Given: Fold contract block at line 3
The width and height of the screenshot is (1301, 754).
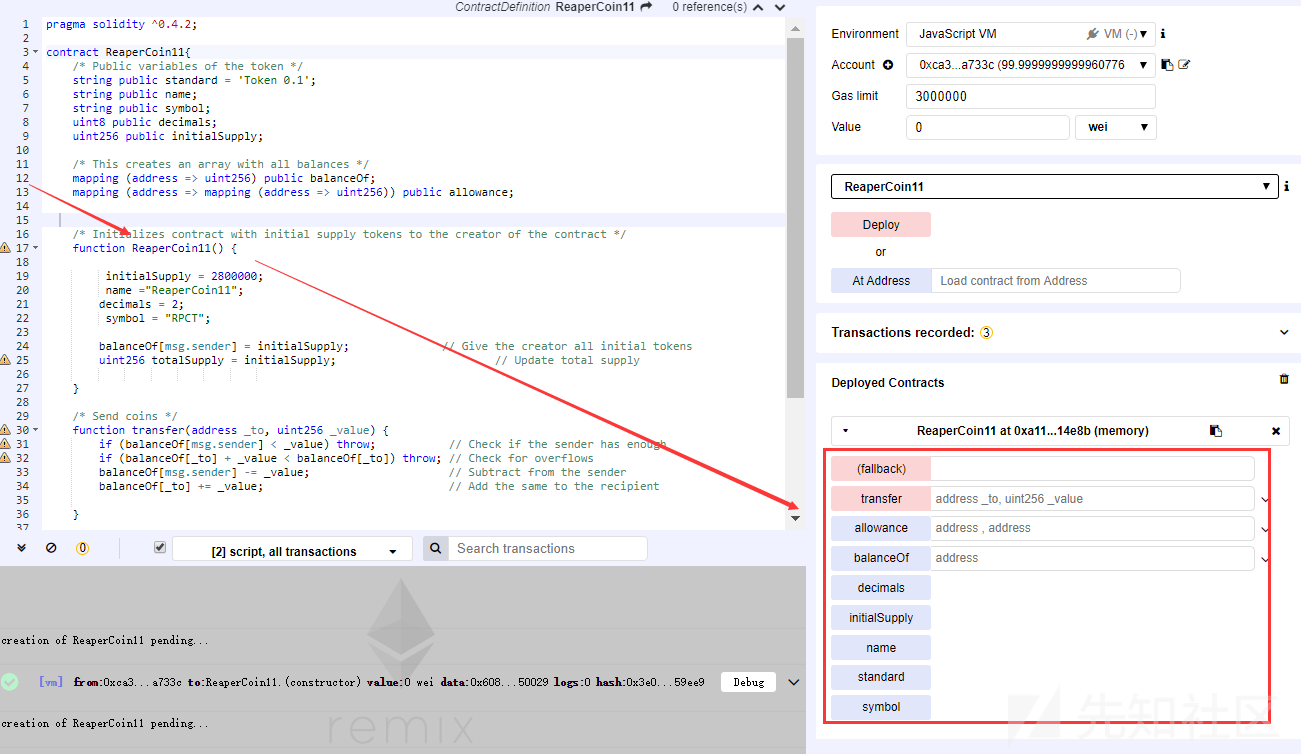Looking at the screenshot, I should click(x=37, y=52).
